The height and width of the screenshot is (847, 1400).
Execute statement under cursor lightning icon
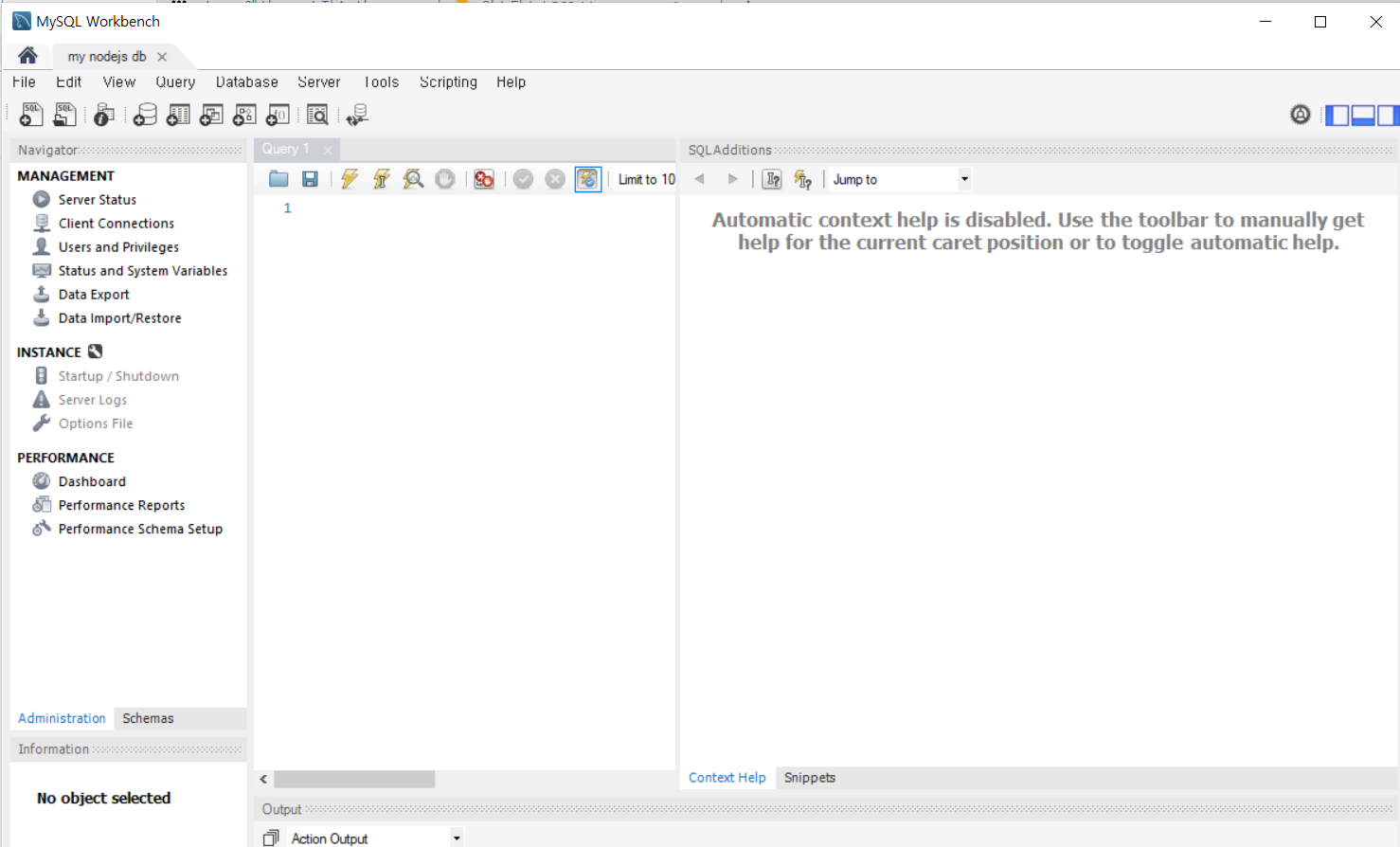pyautogui.click(x=382, y=179)
